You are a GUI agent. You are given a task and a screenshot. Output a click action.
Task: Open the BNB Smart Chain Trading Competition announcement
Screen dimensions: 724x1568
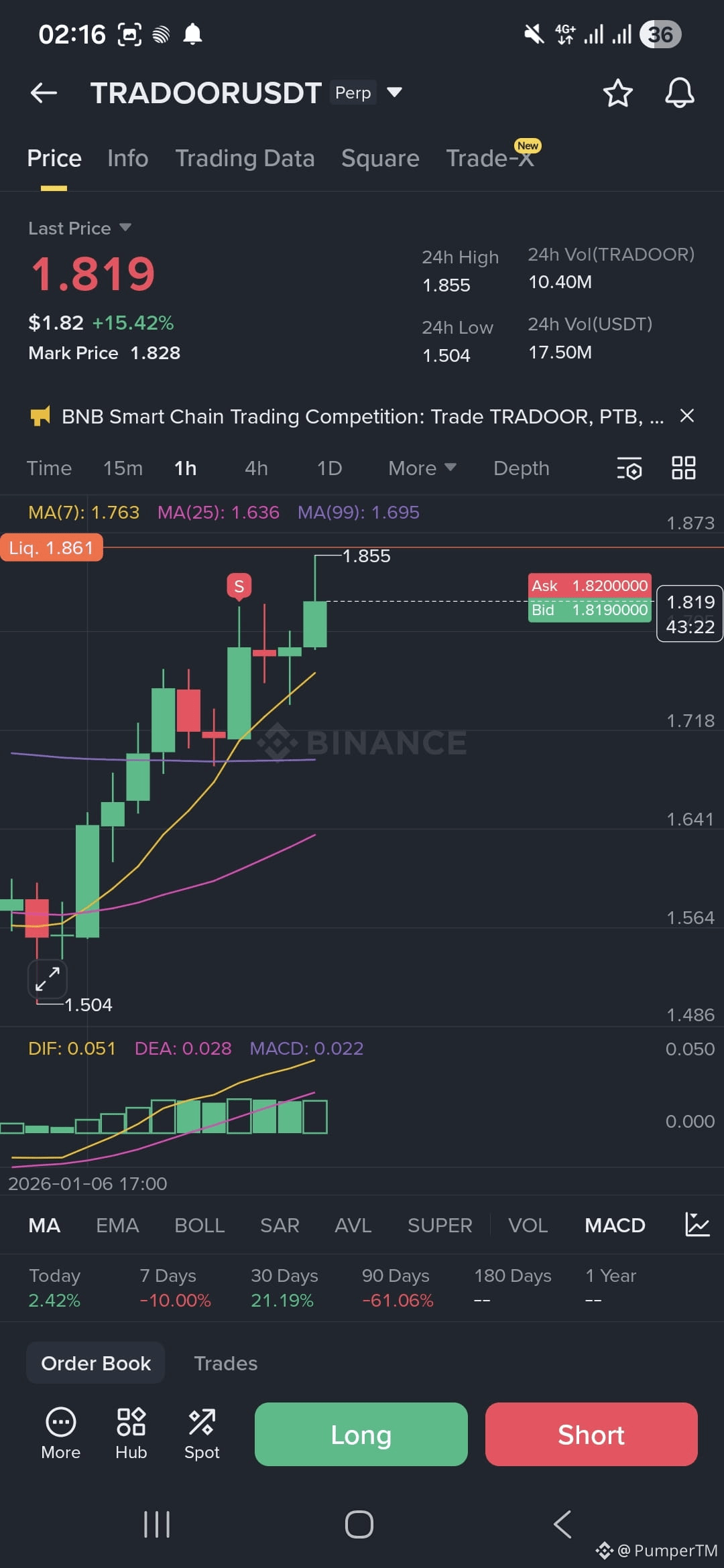(363, 416)
